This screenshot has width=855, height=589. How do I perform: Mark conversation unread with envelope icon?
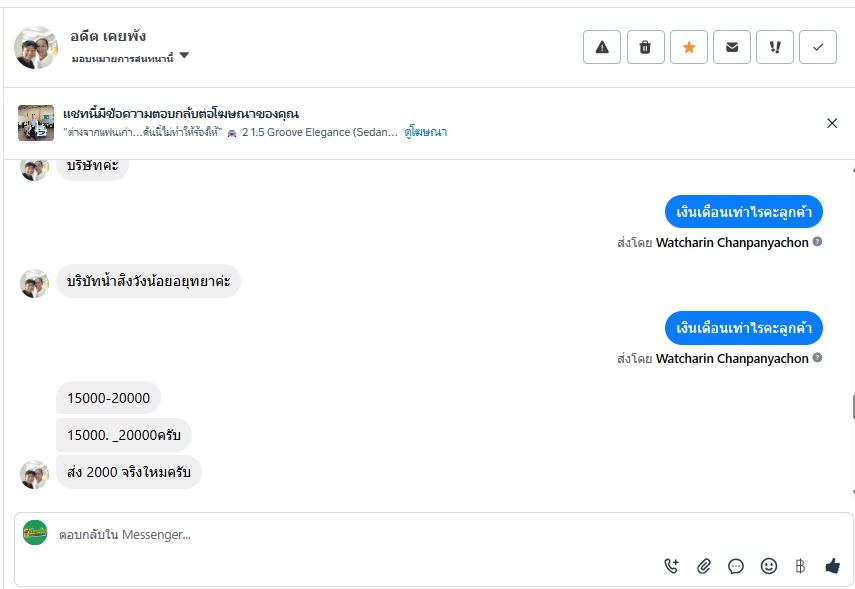(732, 47)
